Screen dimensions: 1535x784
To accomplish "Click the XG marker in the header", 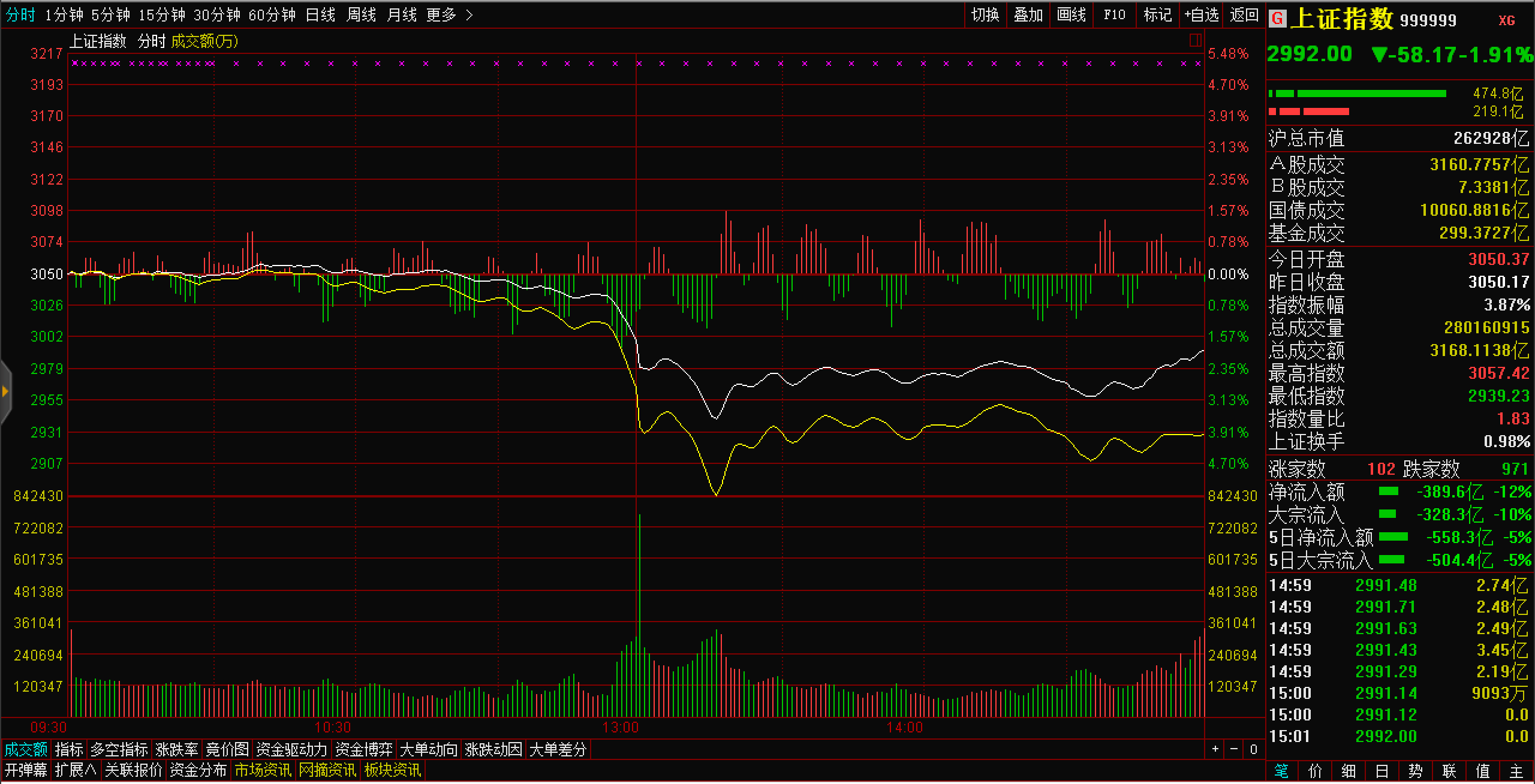I will [1506, 20].
